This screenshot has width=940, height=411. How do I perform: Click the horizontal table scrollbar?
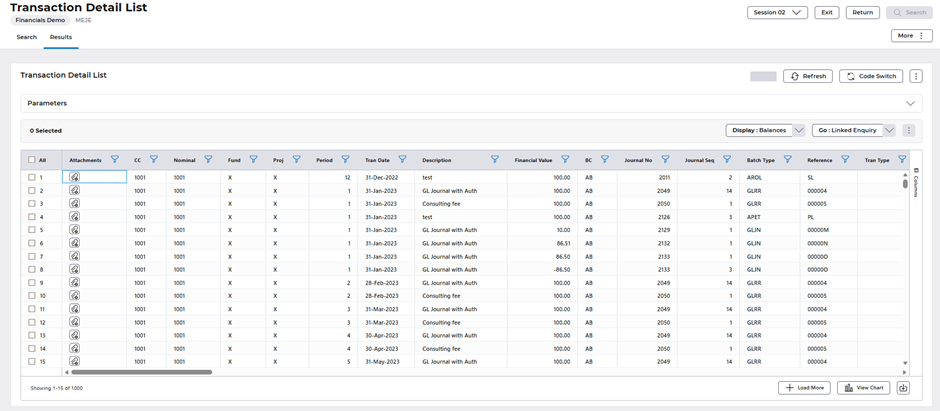coord(141,372)
